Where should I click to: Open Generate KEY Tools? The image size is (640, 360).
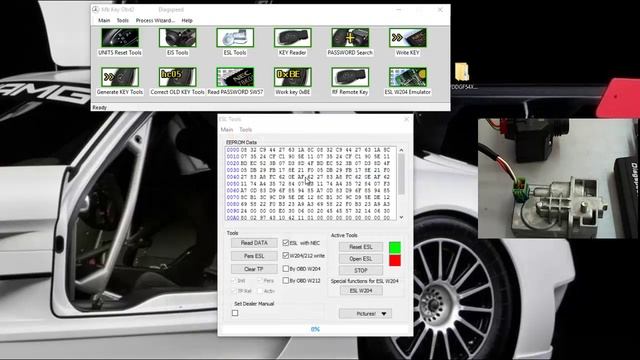[x=120, y=77]
